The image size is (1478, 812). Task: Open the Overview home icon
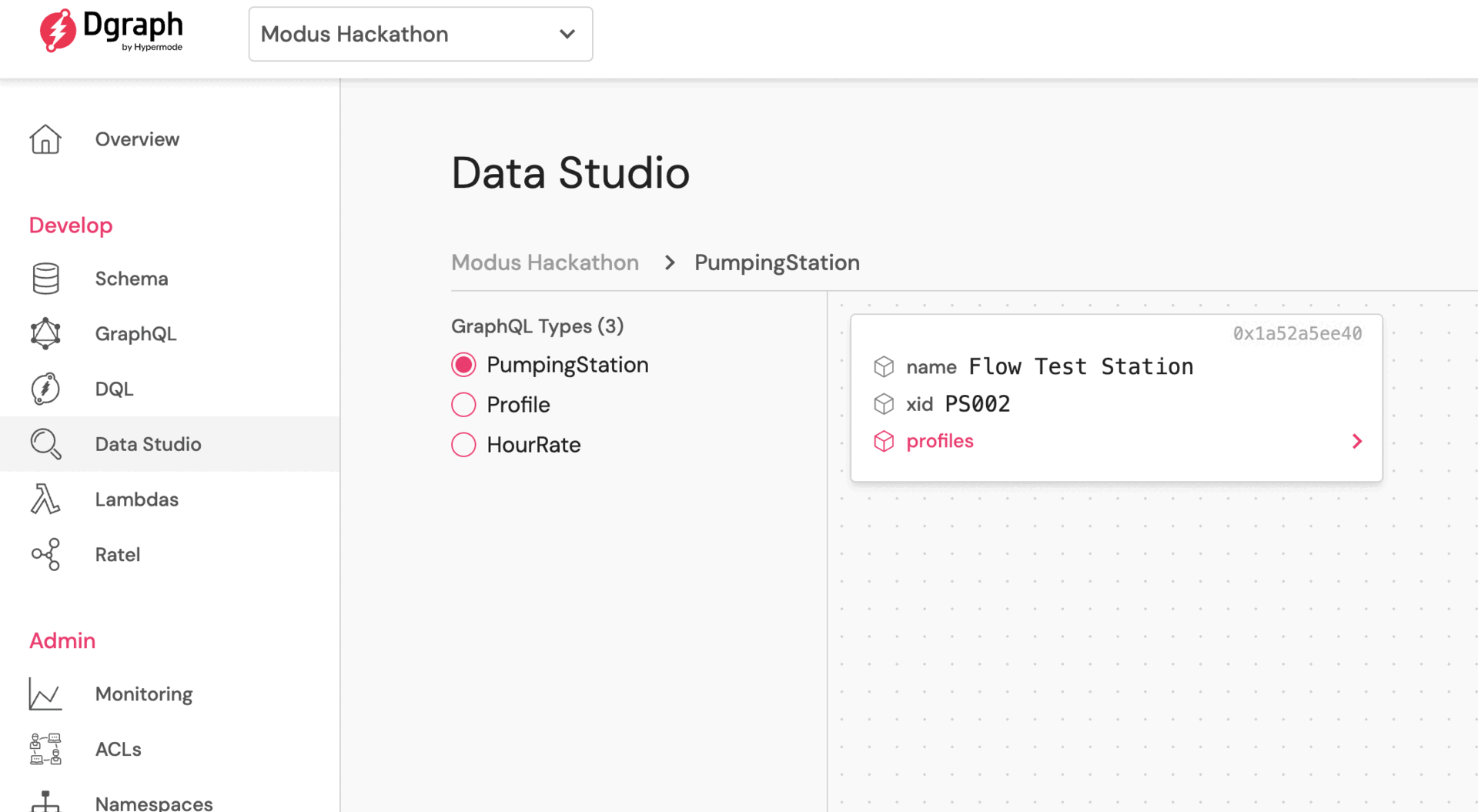(x=45, y=139)
